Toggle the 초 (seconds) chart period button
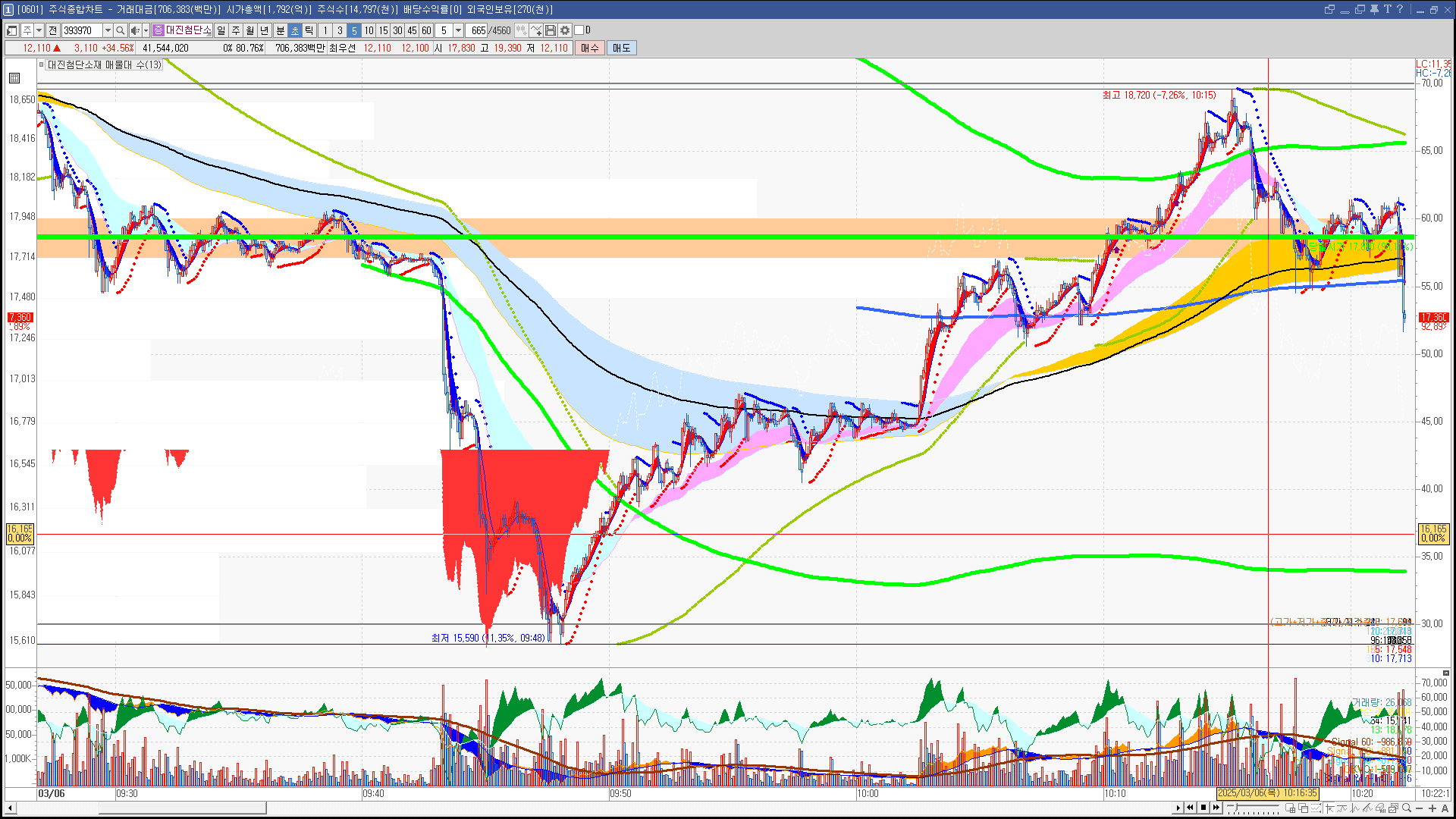This screenshot has width=1456, height=819. (x=295, y=30)
